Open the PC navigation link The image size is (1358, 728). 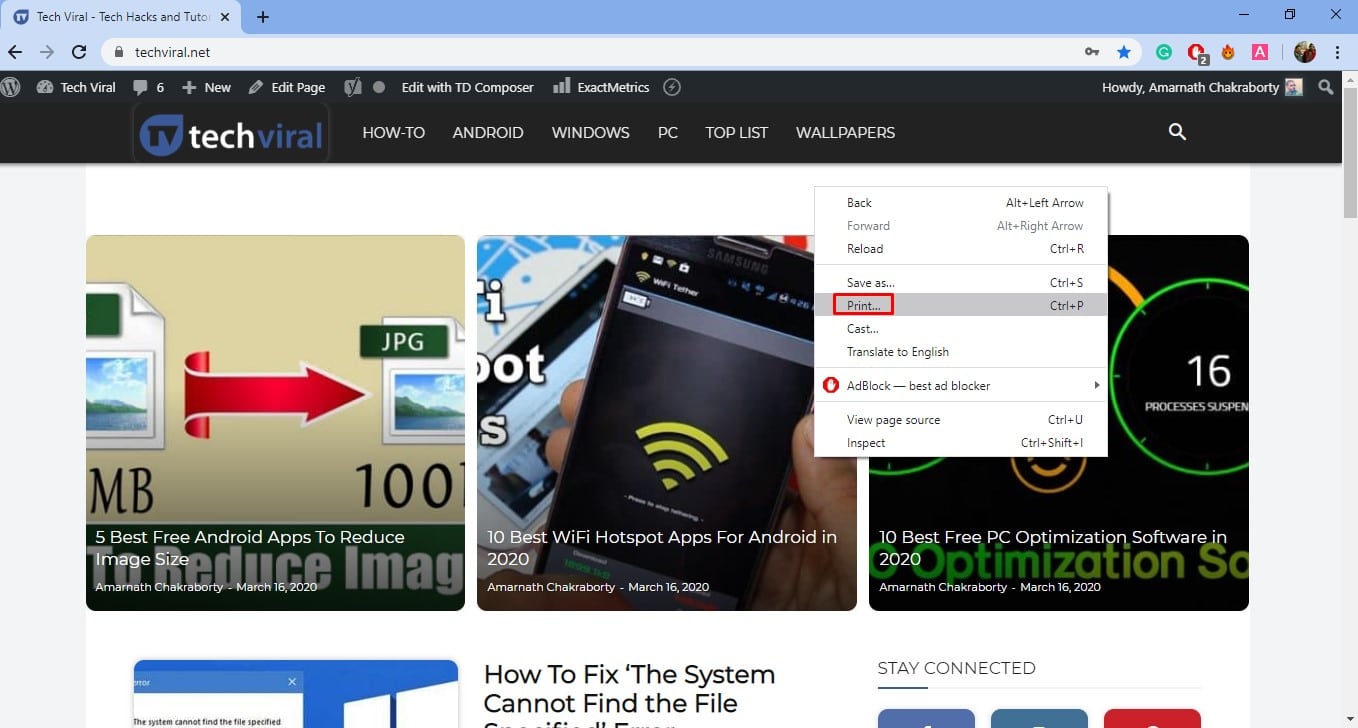click(x=668, y=132)
